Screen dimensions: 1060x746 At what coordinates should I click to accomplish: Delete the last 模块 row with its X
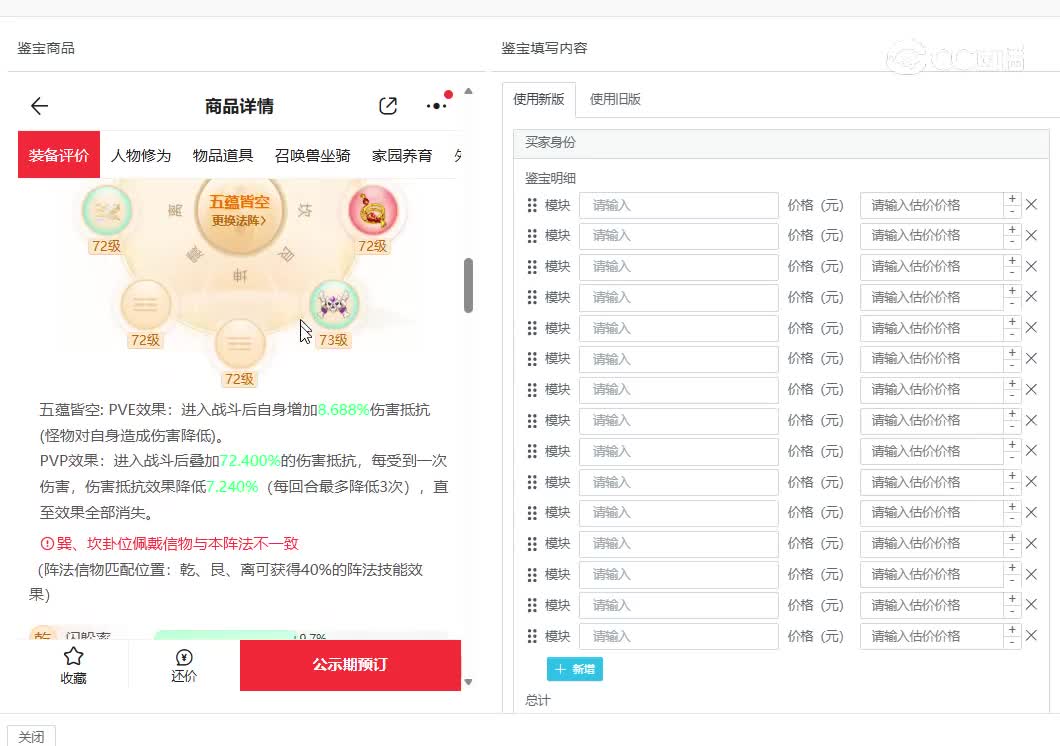tap(1031, 636)
